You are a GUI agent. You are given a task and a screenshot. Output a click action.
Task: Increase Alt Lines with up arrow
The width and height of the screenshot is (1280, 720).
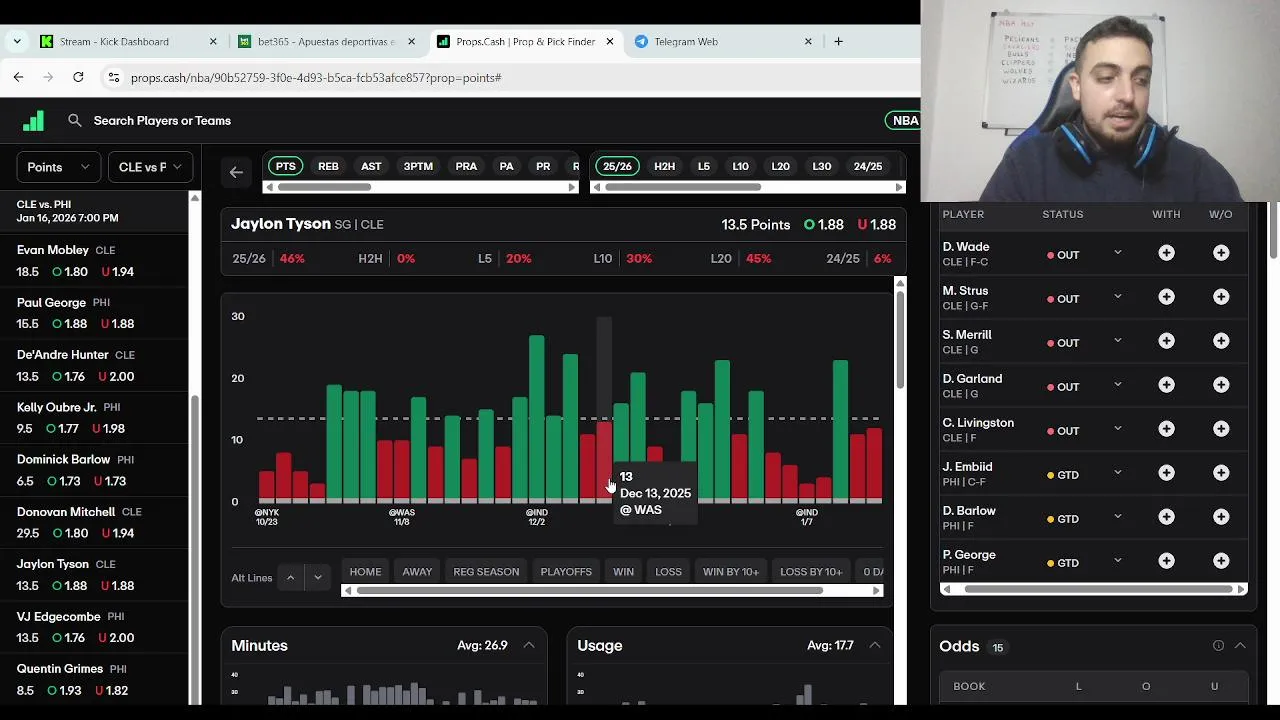(x=290, y=577)
